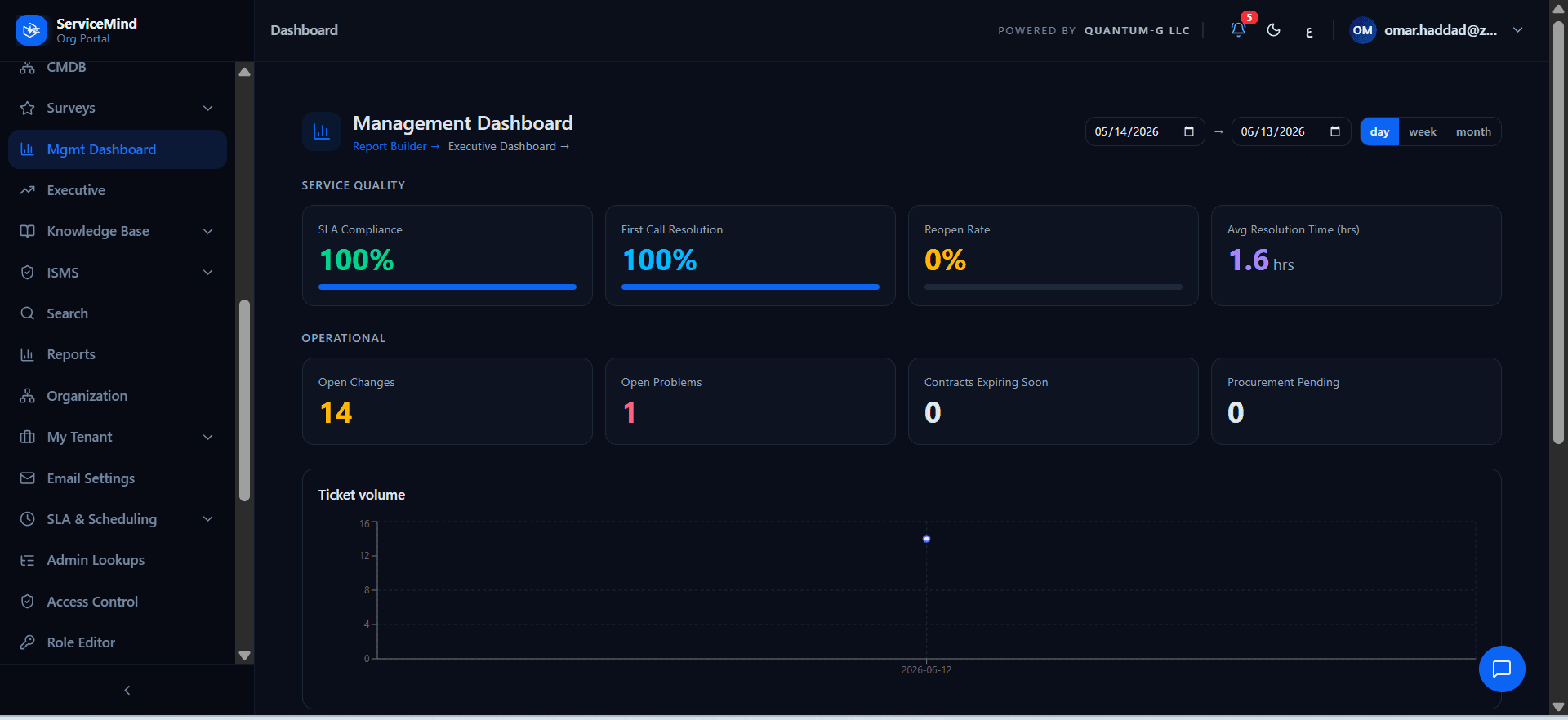Open the Reports sidebar item
Viewport: 1568px width, 720px height.
(118, 354)
